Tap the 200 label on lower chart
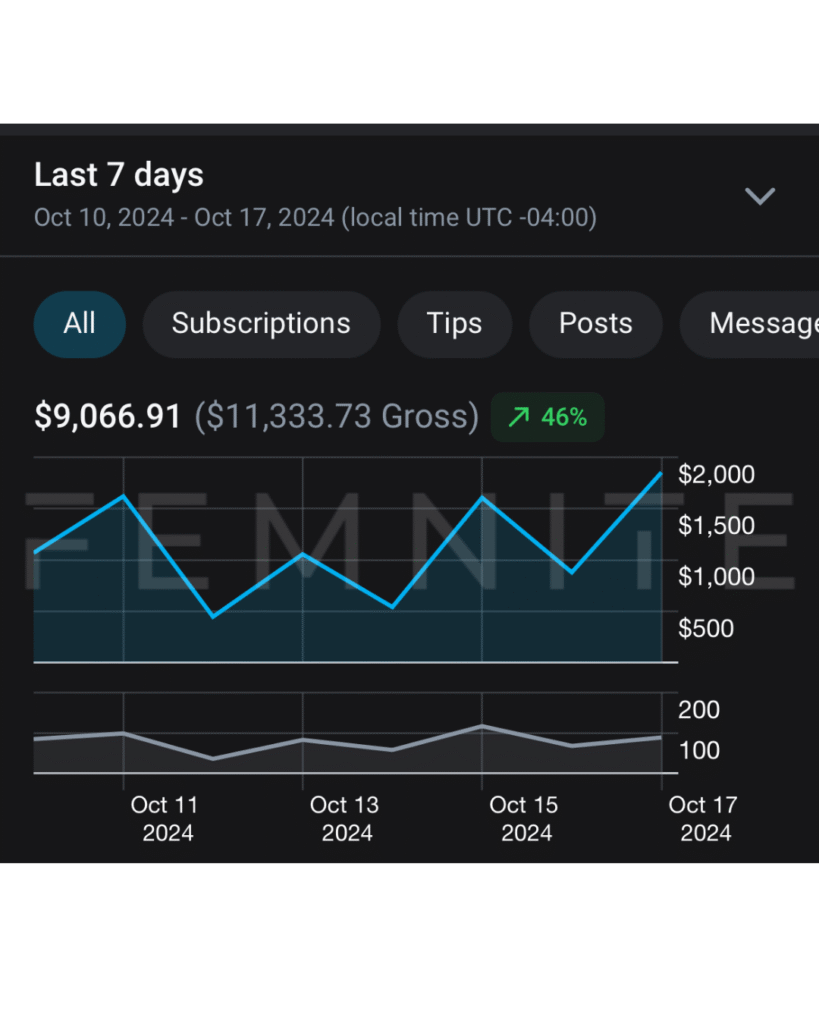This screenshot has width=819, height=1024. [x=699, y=710]
